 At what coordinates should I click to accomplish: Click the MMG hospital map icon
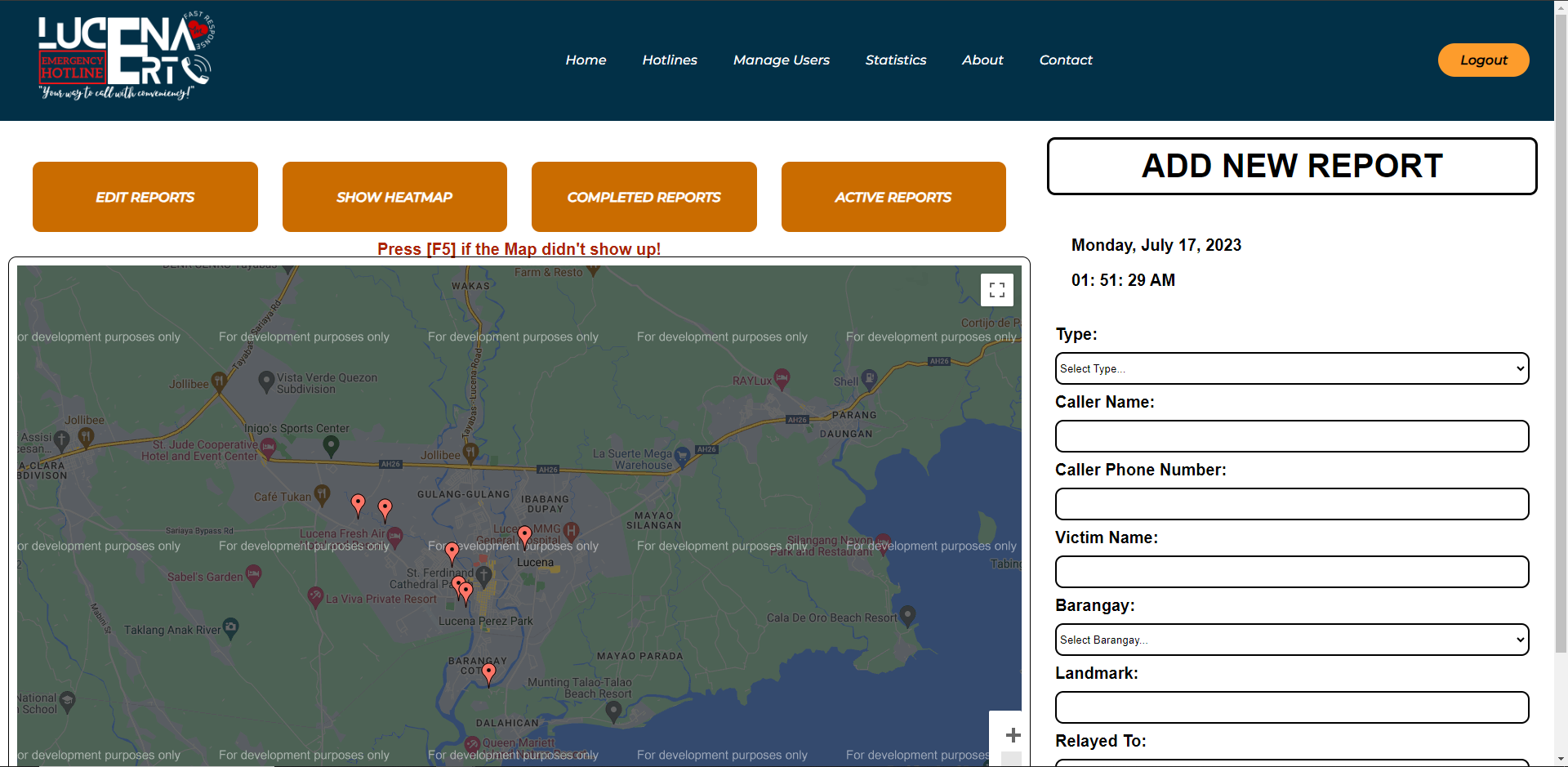pyautogui.click(x=572, y=531)
